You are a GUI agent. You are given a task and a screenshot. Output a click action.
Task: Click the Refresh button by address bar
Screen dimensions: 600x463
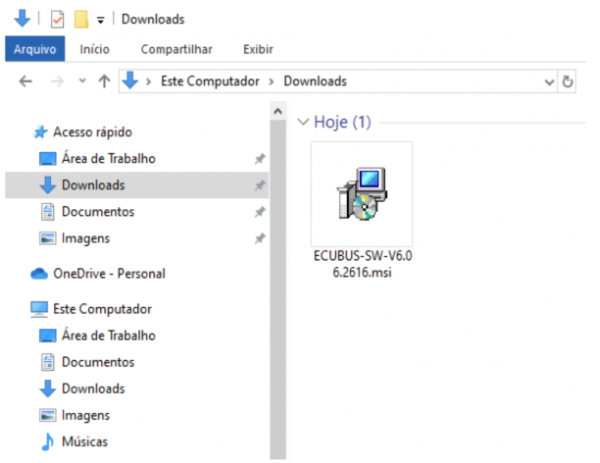pyautogui.click(x=568, y=82)
